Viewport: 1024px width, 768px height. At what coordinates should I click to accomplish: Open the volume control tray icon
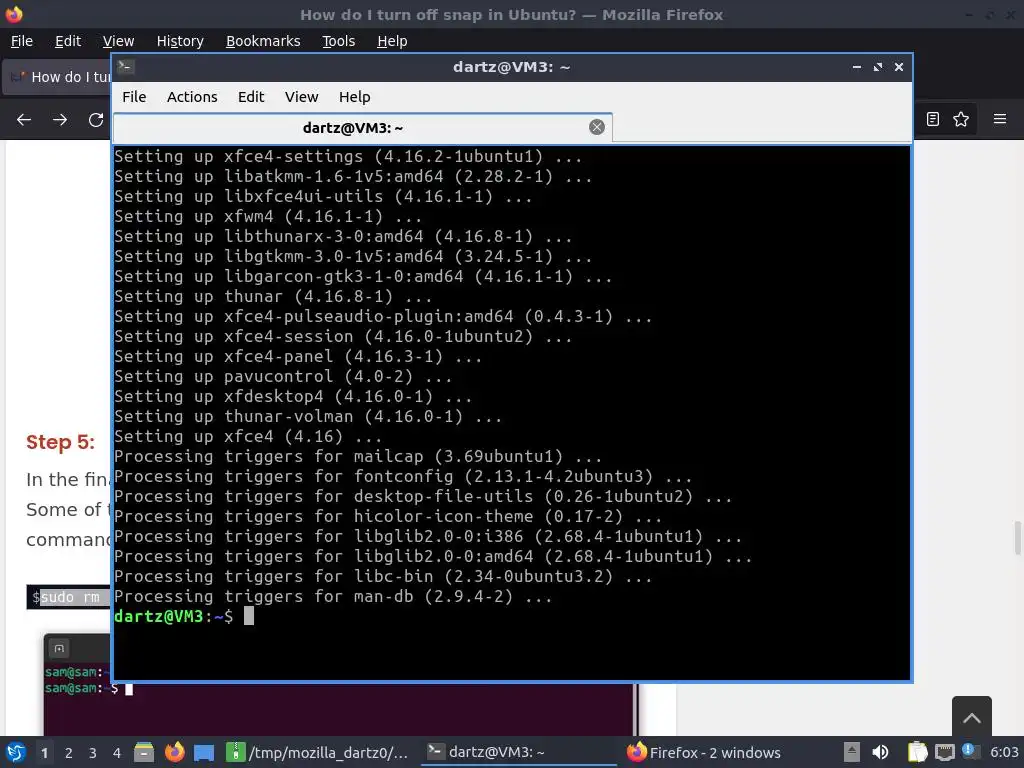point(880,752)
